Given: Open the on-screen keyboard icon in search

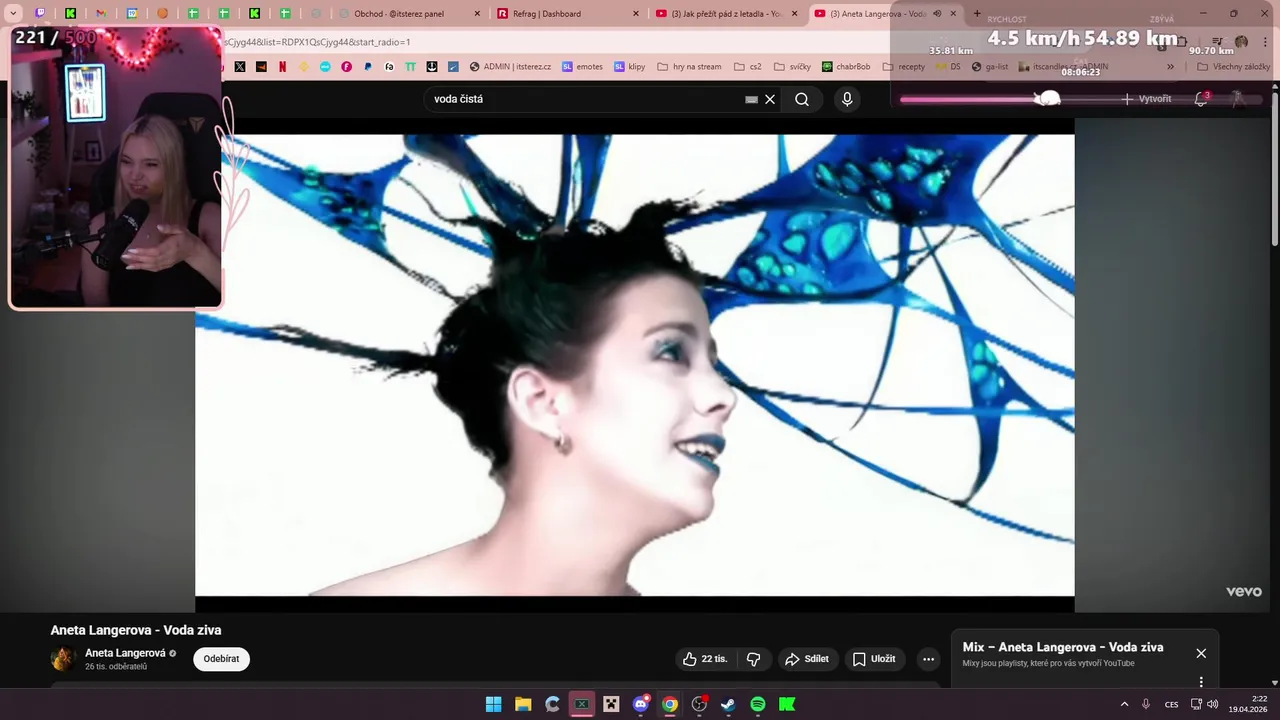Looking at the screenshot, I should click(x=751, y=99).
